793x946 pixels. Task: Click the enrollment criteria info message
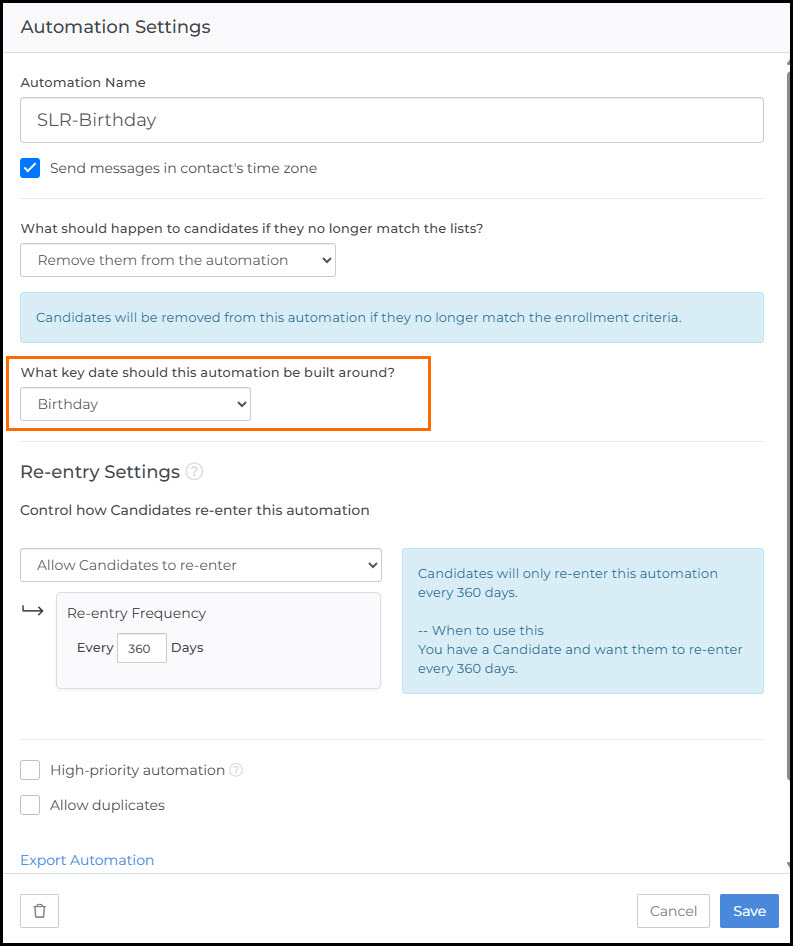[391, 317]
